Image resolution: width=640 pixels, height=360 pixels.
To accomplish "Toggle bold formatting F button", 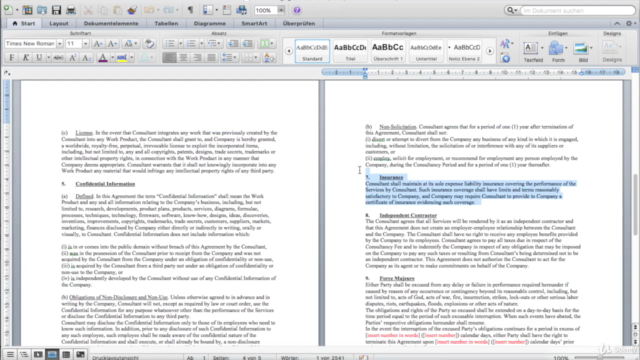I will click(x=11, y=58).
